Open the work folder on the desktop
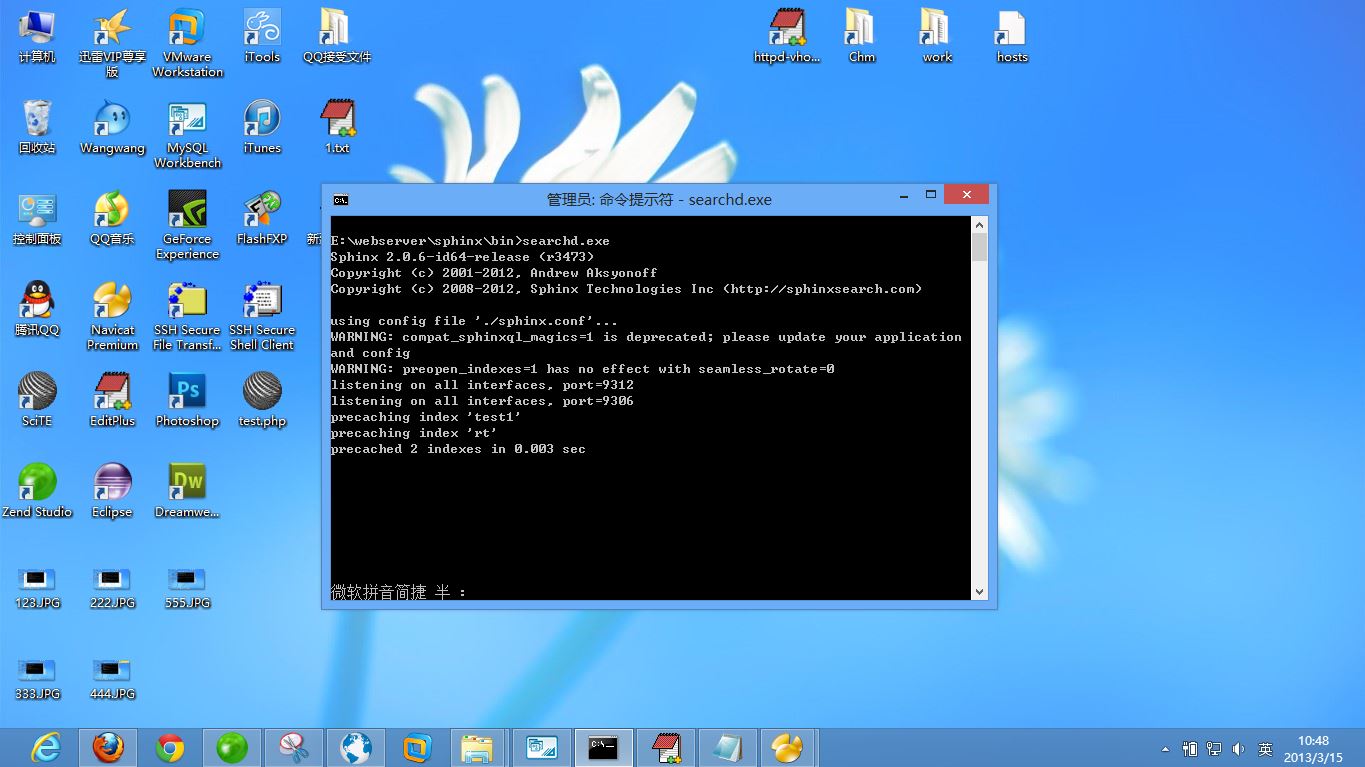 pyautogui.click(x=936, y=33)
